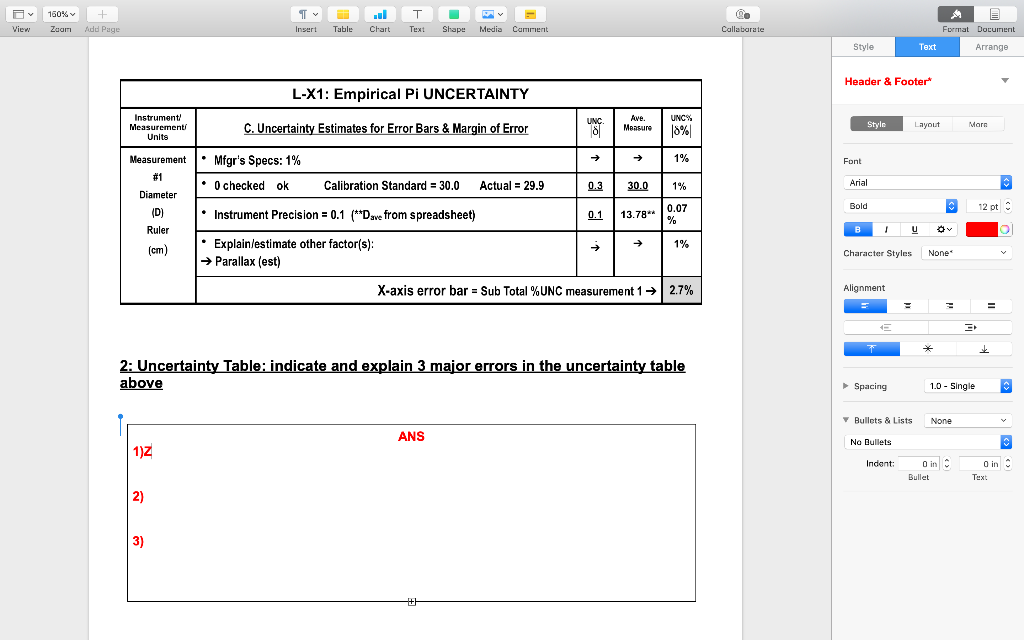Add a Text box from the toolbar
1024x640 pixels.
coord(416,14)
